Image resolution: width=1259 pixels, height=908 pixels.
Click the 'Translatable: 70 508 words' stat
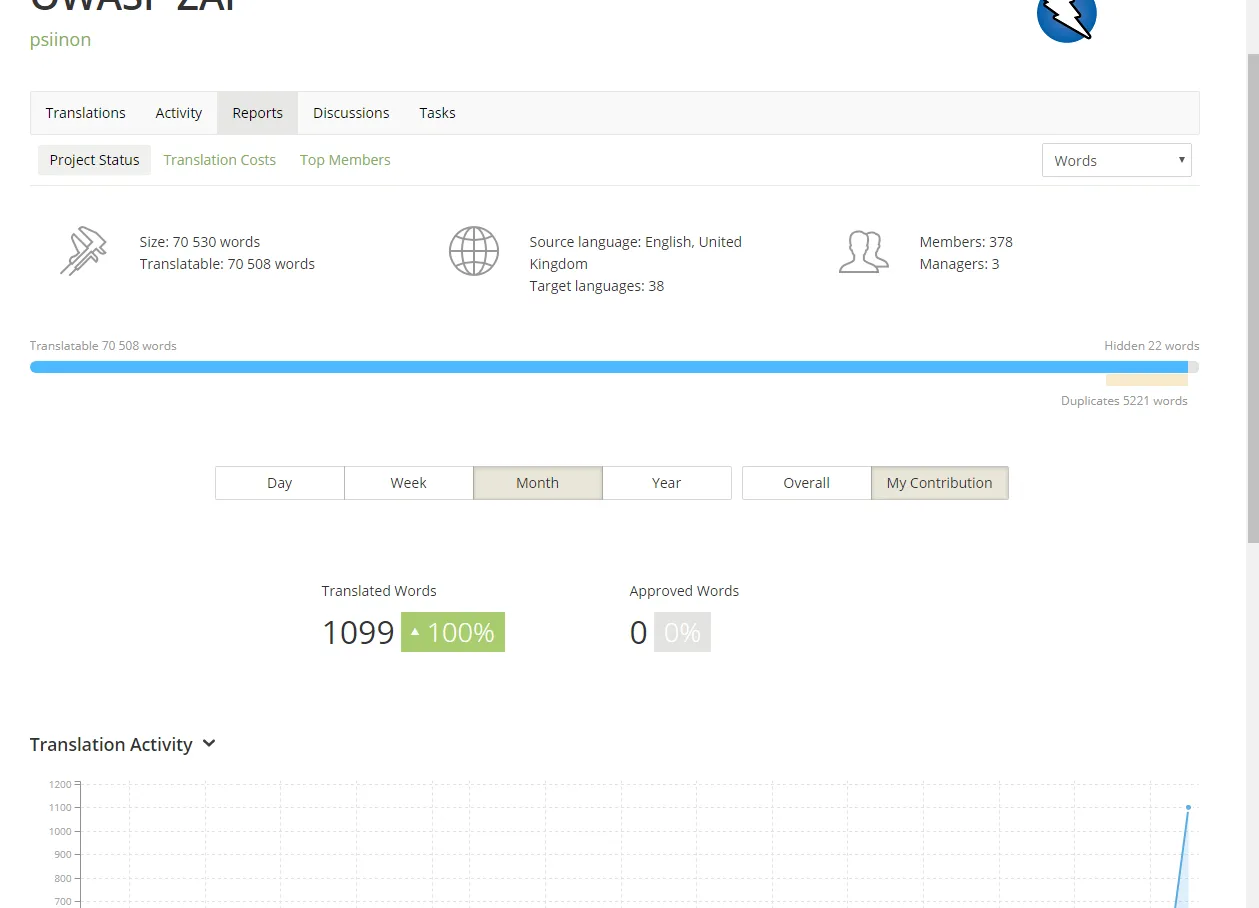(227, 264)
